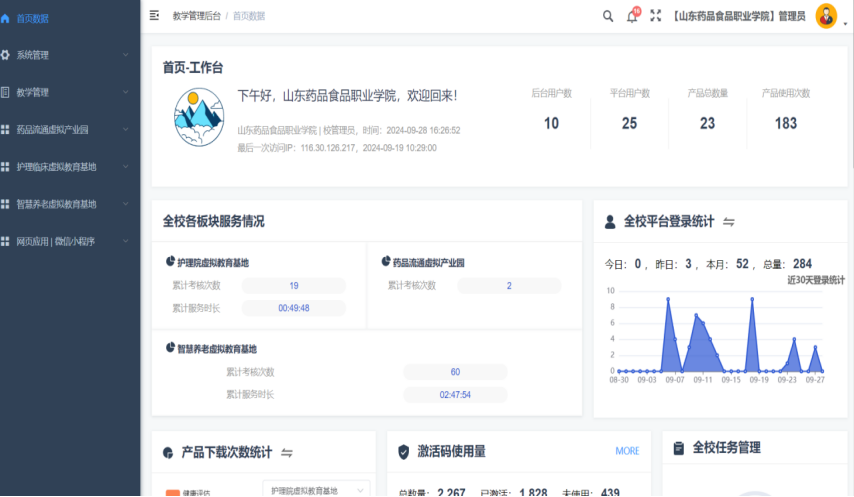Enter fullscreen using the expand icon
This screenshot has width=854, height=497.
[x=656, y=15]
